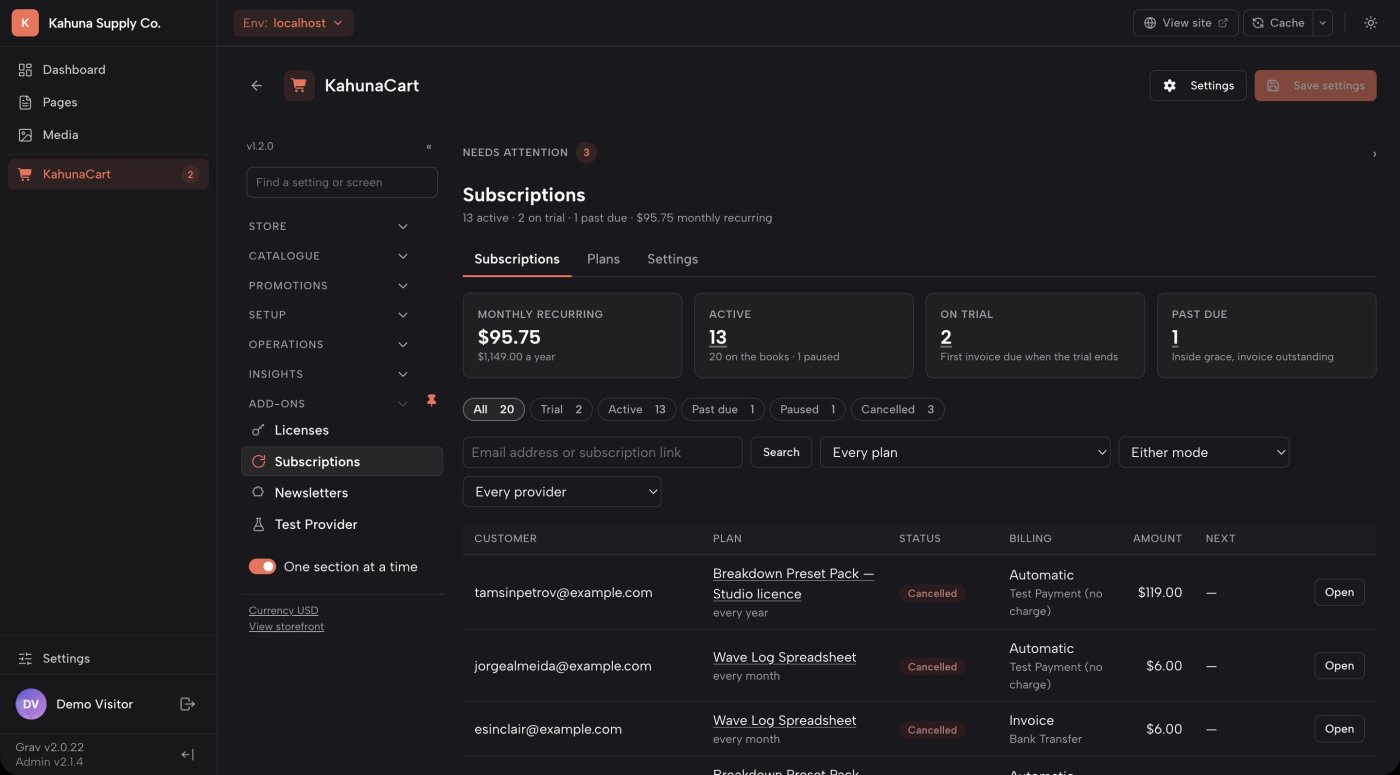Click the Search button
This screenshot has width=1400, height=775.
point(781,452)
